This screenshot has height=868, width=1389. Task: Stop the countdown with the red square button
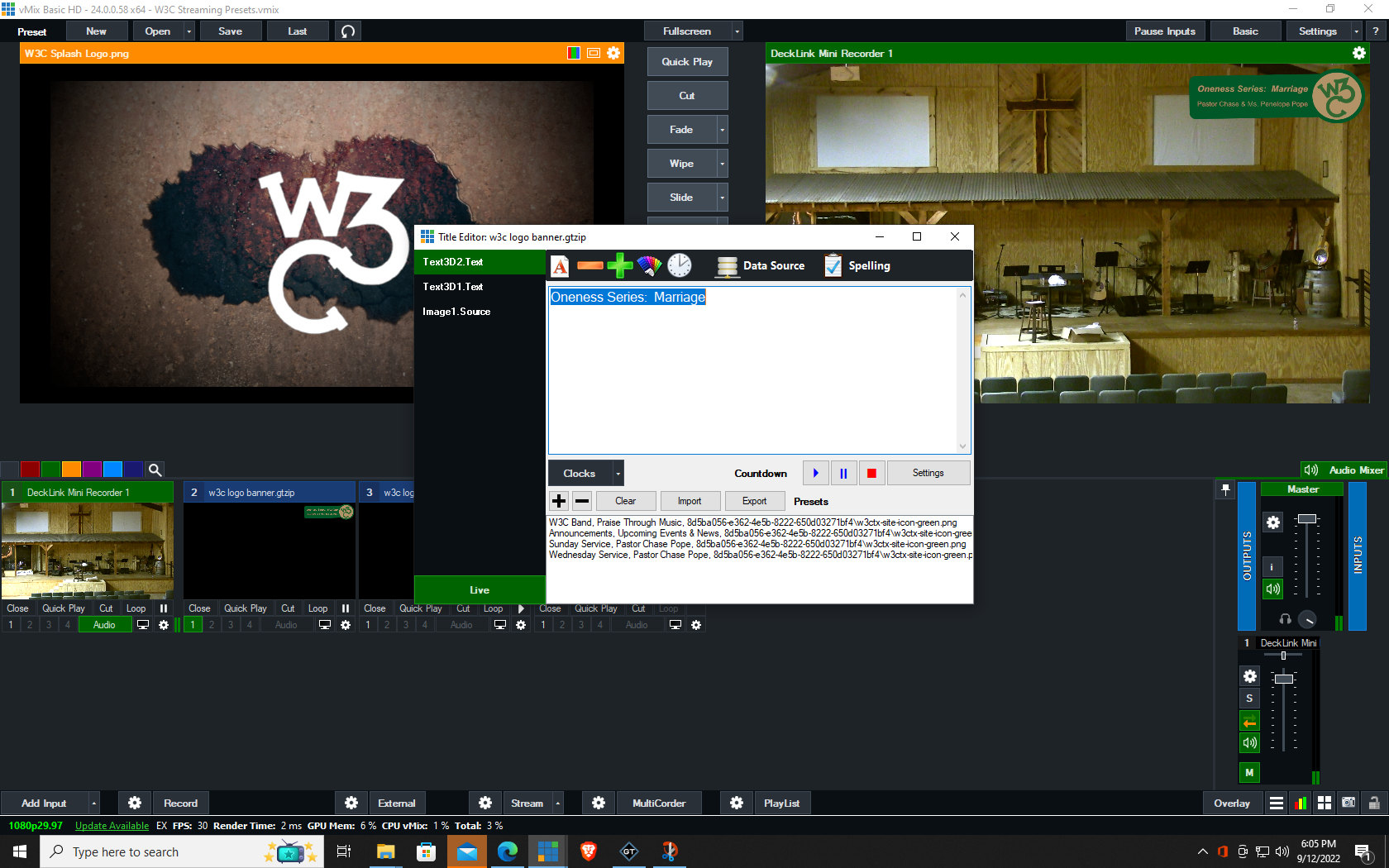(x=871, y=473)
